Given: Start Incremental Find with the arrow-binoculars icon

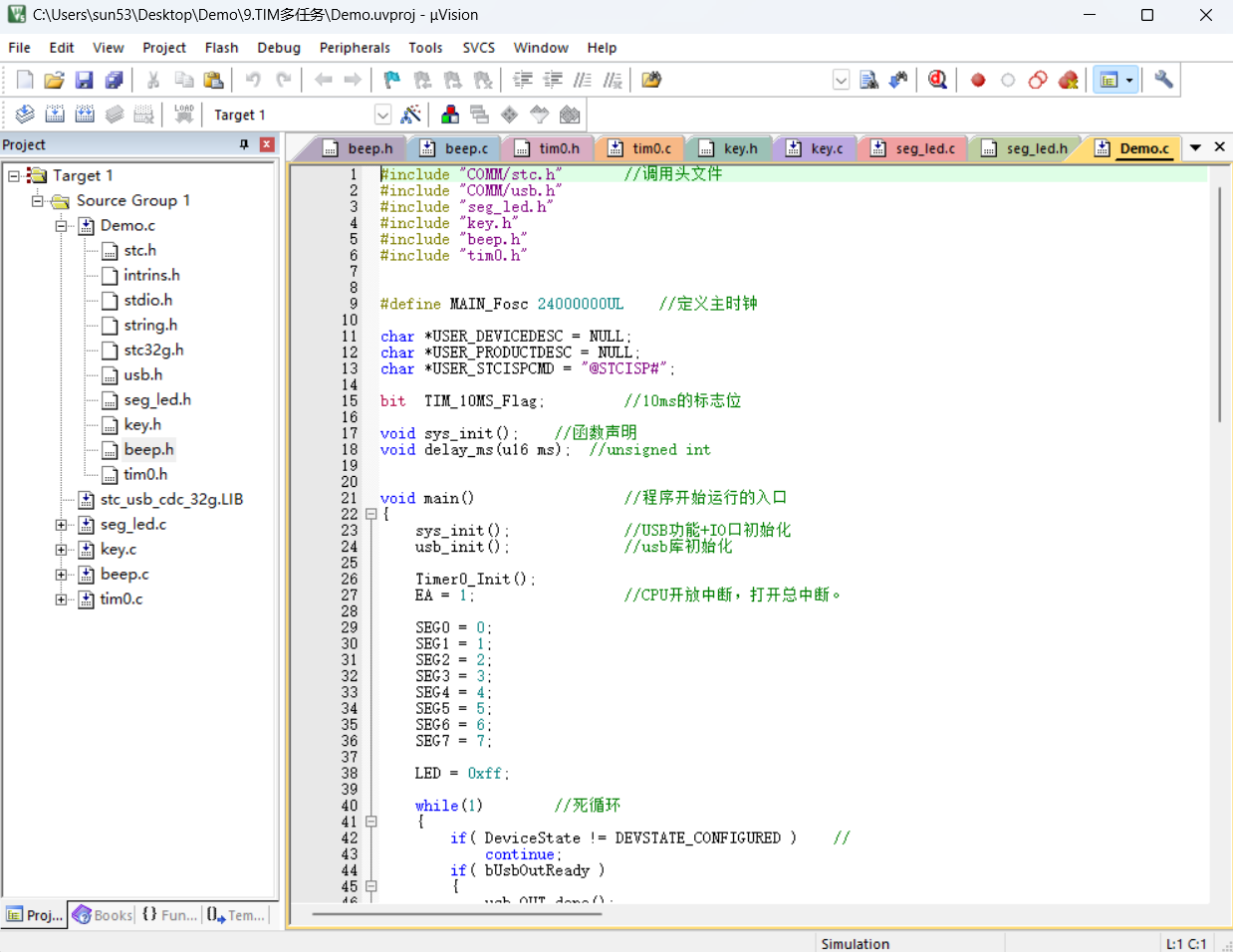Looking at the screenshot, I should 898,80.
